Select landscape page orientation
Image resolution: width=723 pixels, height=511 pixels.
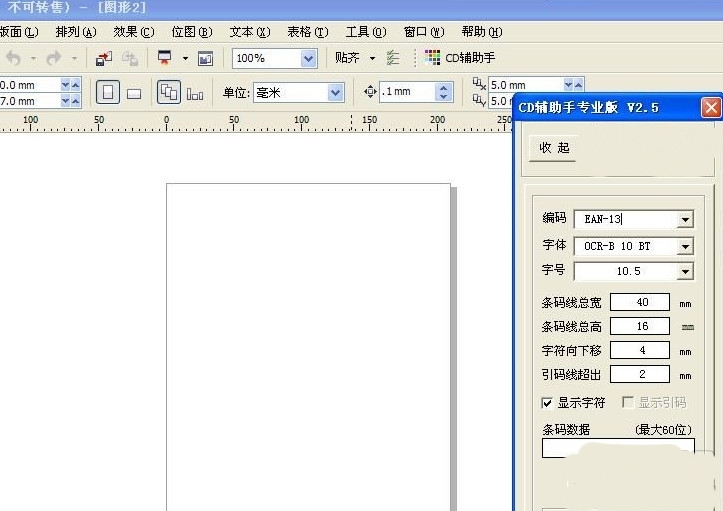pyautogui.click(x=133, y=93)
